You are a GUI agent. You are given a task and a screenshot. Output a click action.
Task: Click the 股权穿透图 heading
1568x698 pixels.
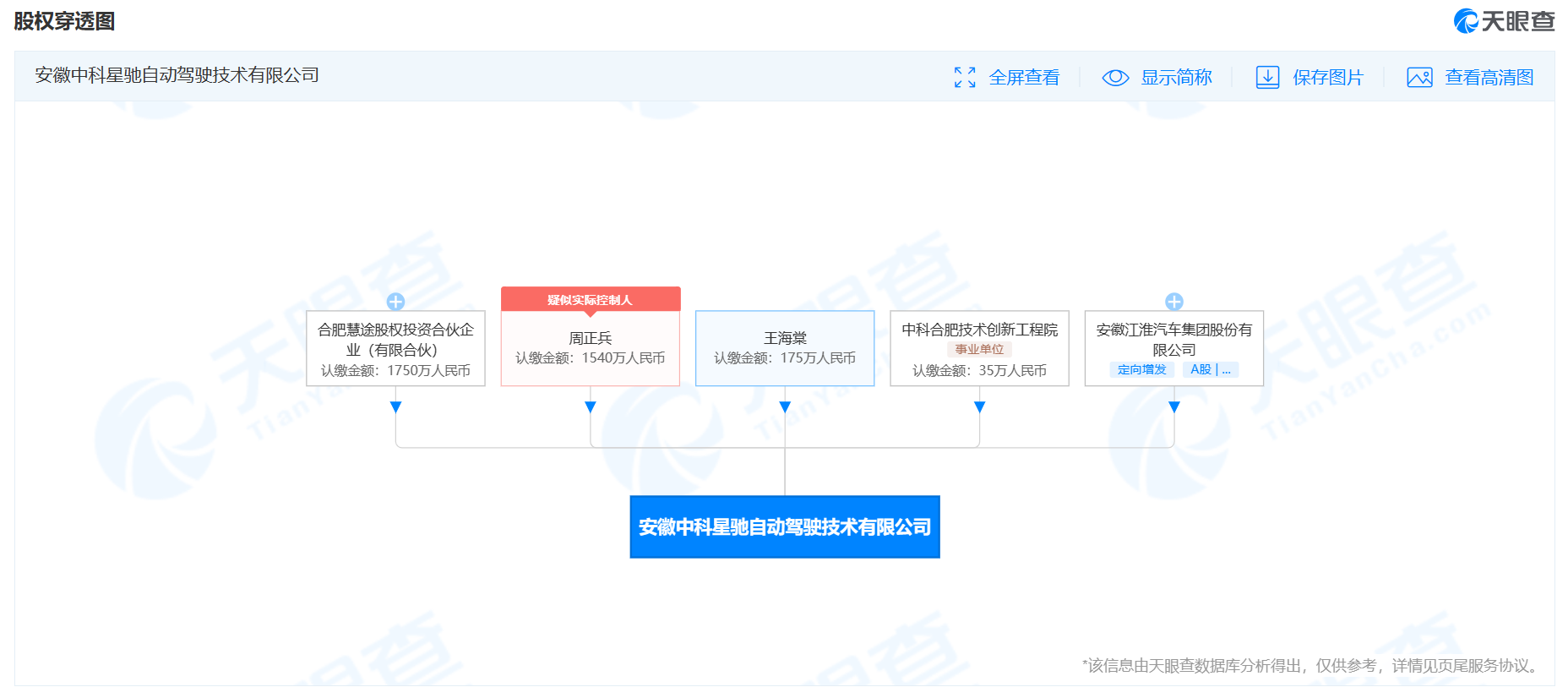point(64,21)
